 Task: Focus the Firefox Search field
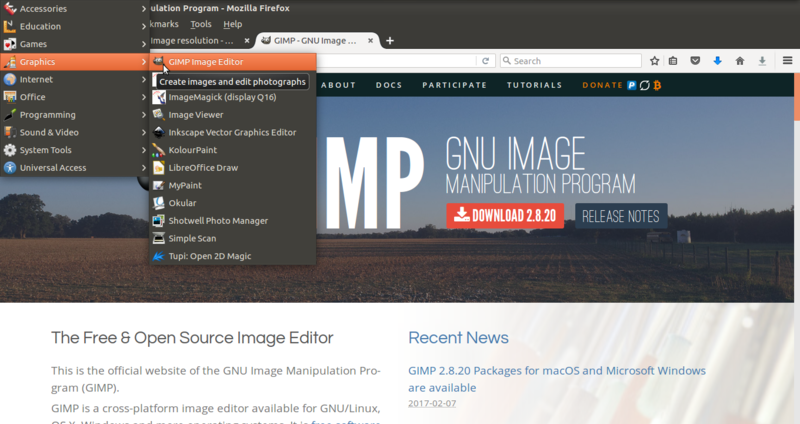pos(571,61)
